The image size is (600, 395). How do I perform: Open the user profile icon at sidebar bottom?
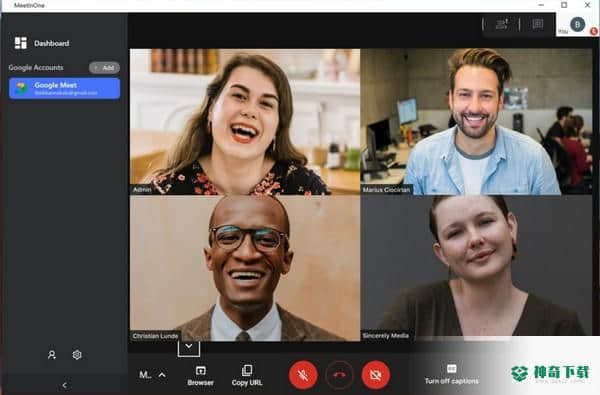pos(52,355)
